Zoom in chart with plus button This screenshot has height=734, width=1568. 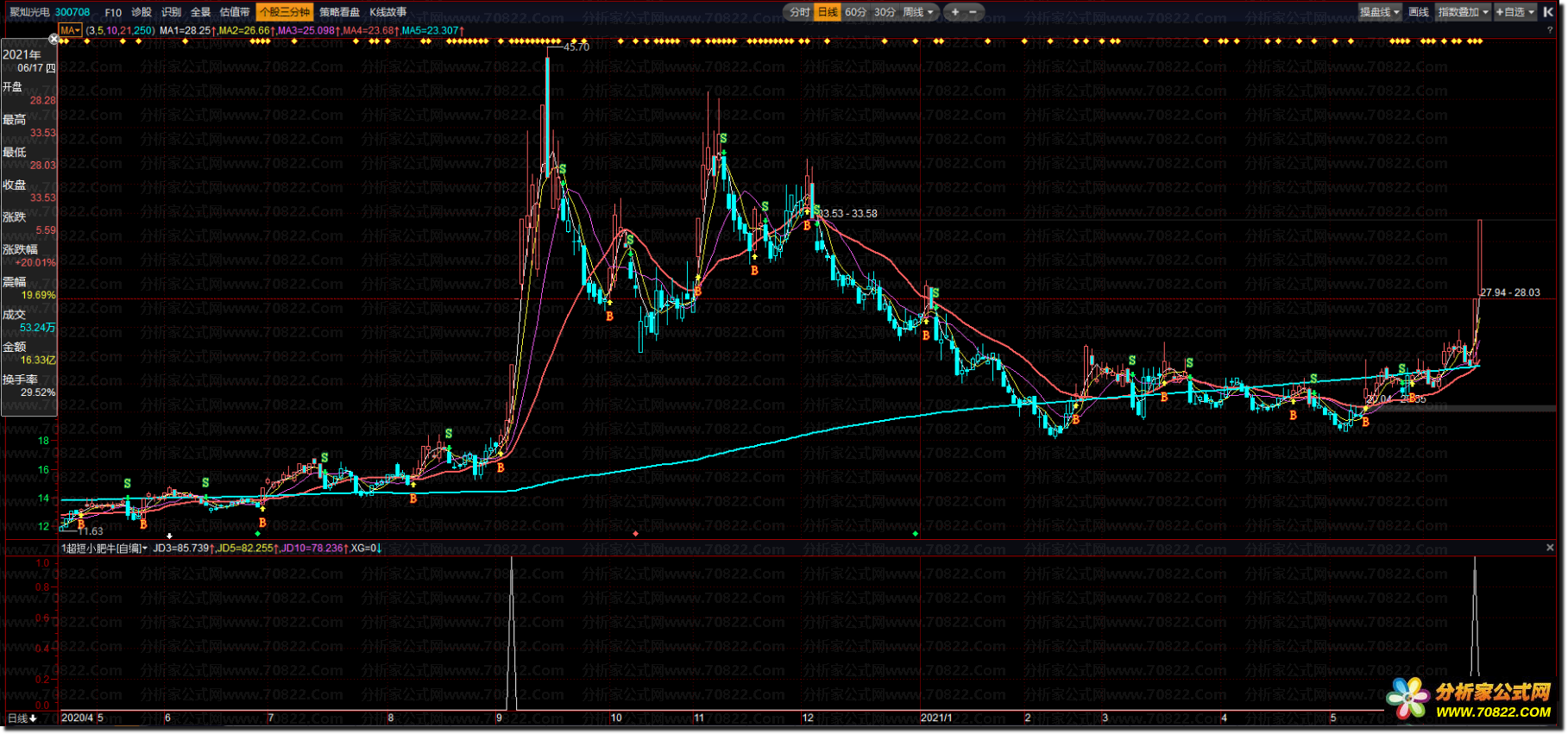[x=955, y=12]
